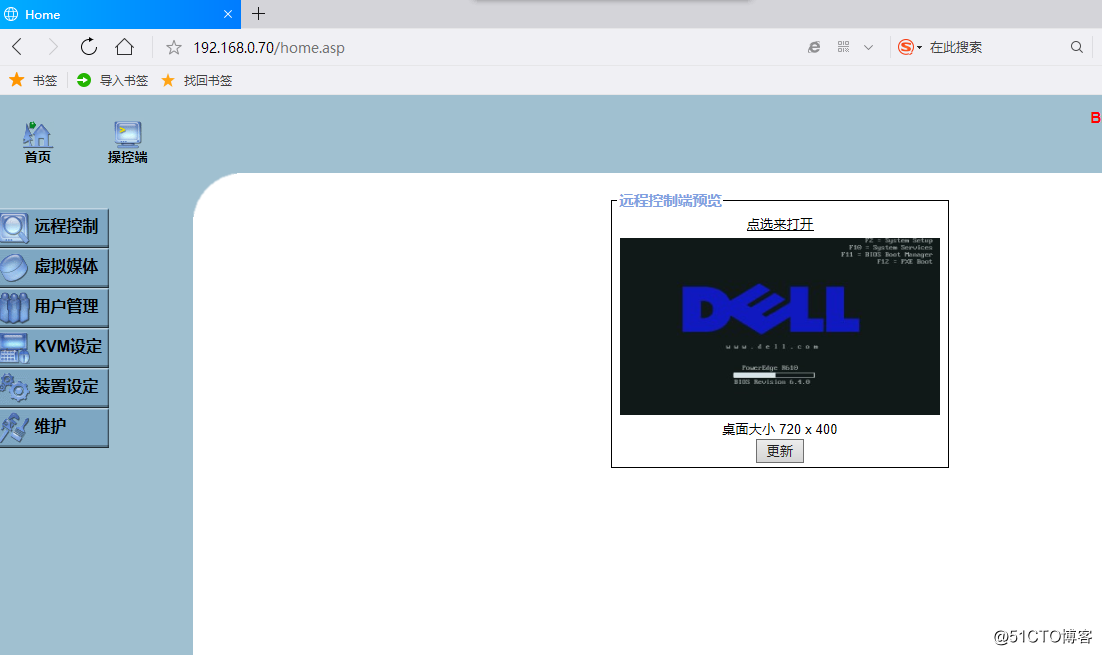
Task: Click the tools icon beside 维护
Action: tap(14, 428)
